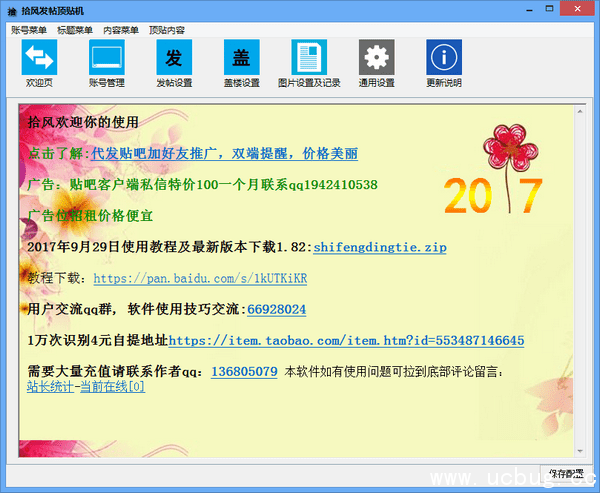Open the 账号菜单 menu

click(x=29, y=30)
